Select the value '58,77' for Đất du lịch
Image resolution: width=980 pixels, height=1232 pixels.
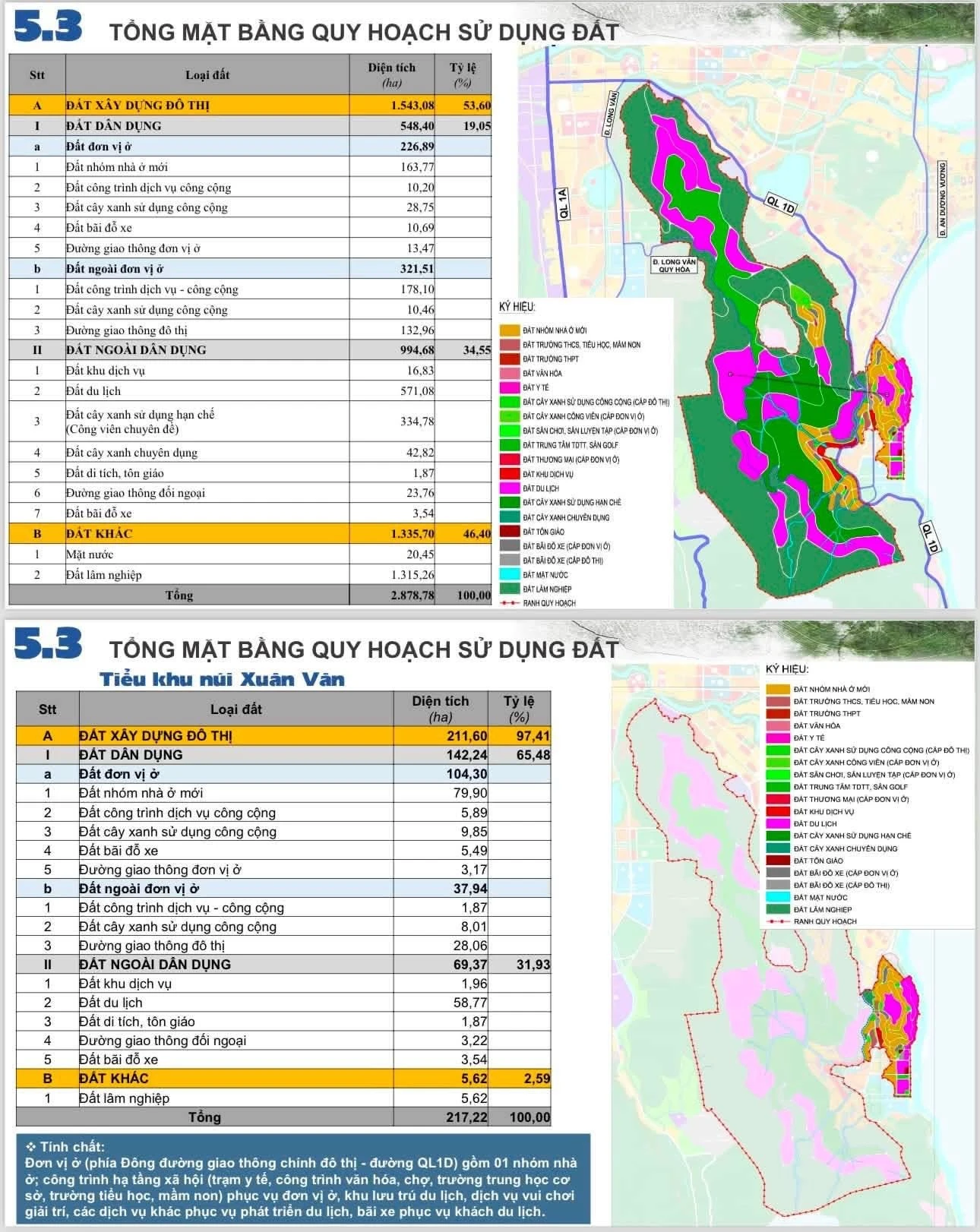[471, 1003]
